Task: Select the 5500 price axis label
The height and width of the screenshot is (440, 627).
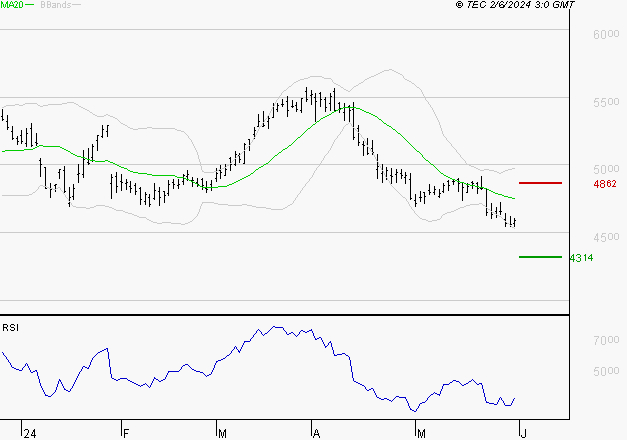Action: coord(606,102)
